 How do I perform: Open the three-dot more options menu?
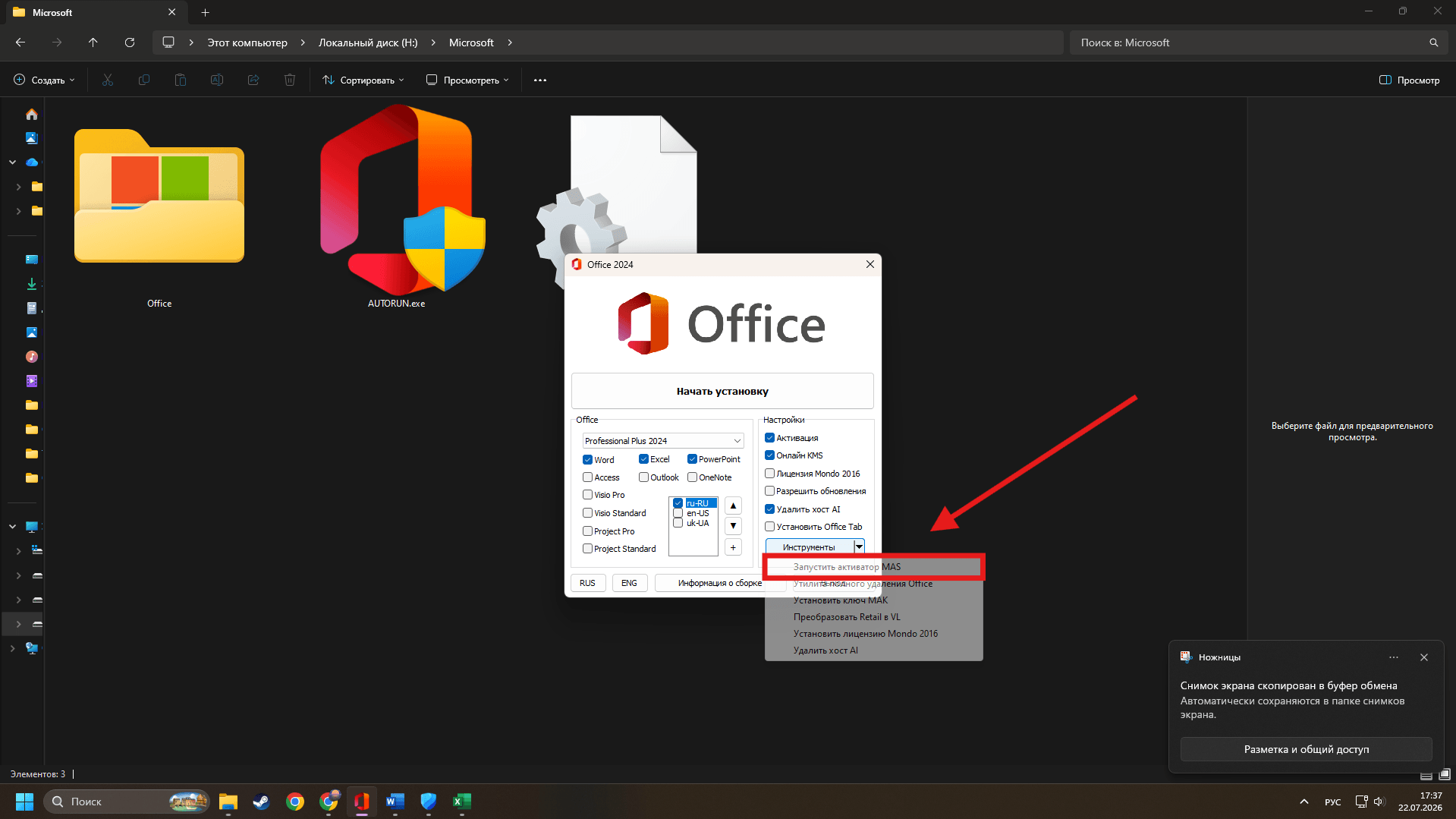click(x=540, y=80)
